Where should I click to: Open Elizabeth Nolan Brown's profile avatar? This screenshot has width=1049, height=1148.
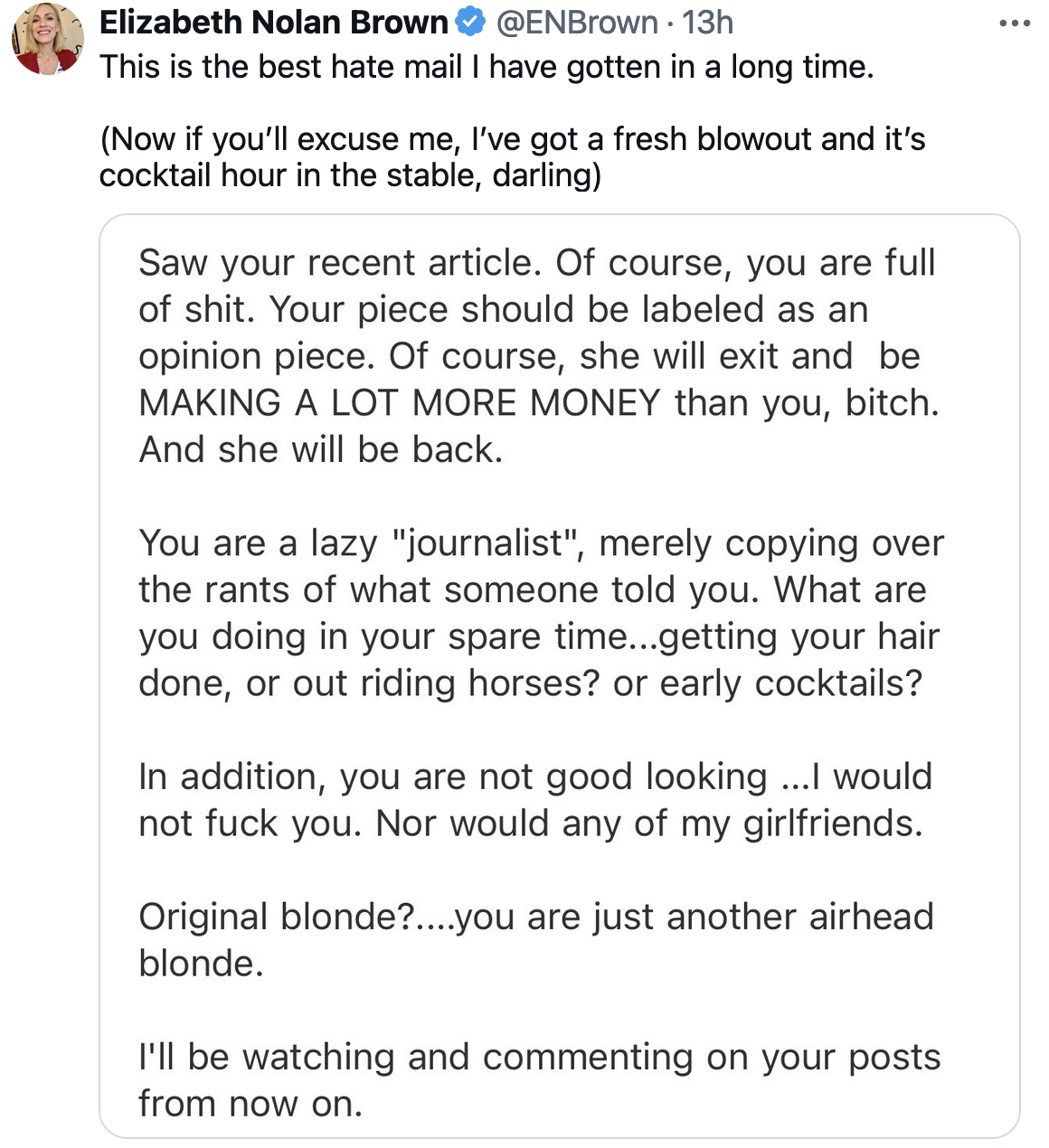[47, 39]
